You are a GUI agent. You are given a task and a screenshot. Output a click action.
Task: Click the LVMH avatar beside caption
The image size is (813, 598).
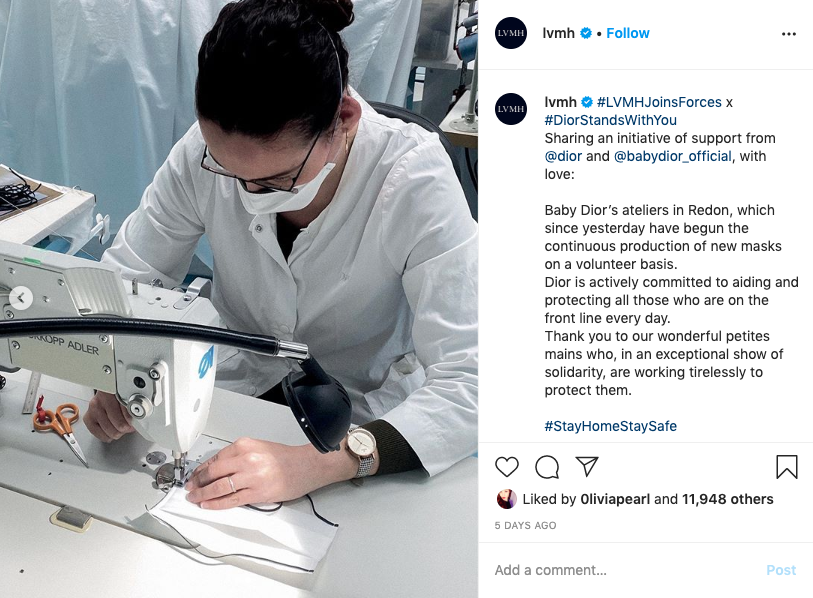[511, 109]
